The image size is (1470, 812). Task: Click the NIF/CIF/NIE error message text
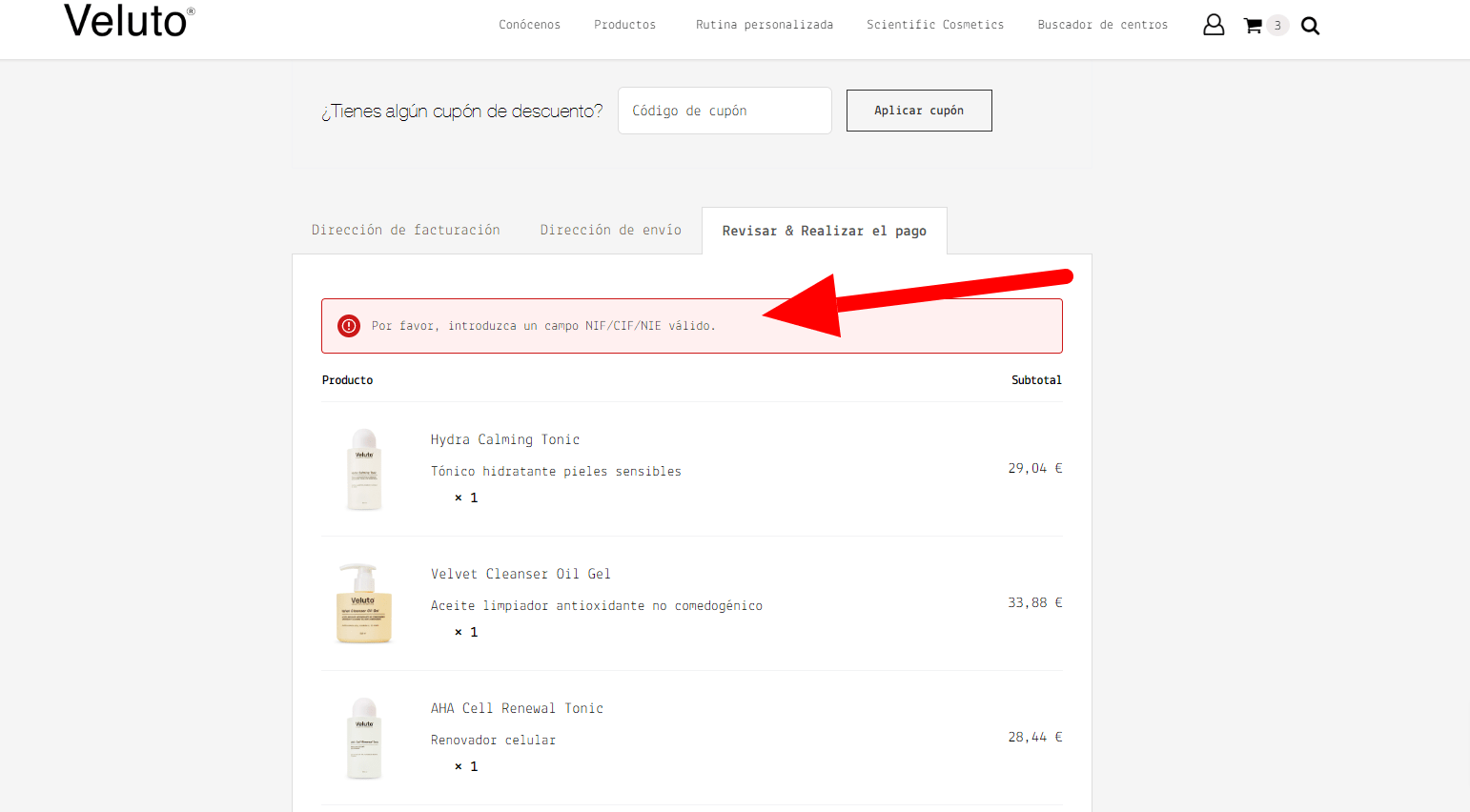543,326
